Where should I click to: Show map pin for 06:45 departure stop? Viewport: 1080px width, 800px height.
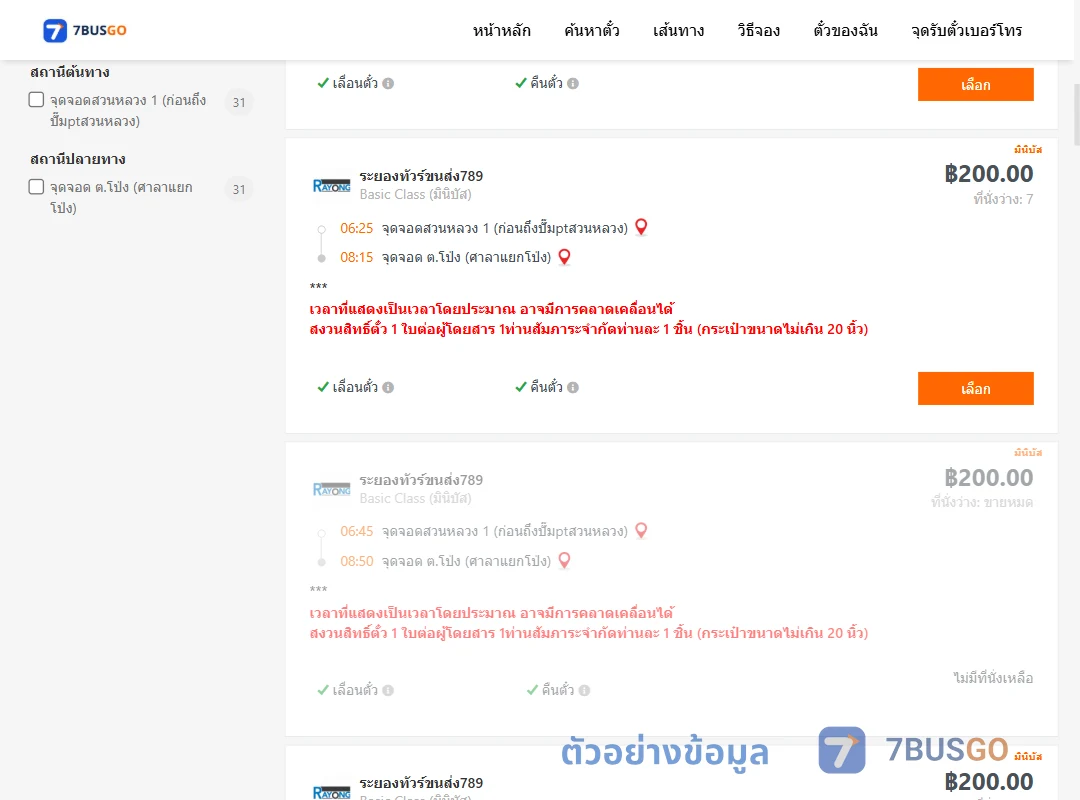click(x=641, y=531)
